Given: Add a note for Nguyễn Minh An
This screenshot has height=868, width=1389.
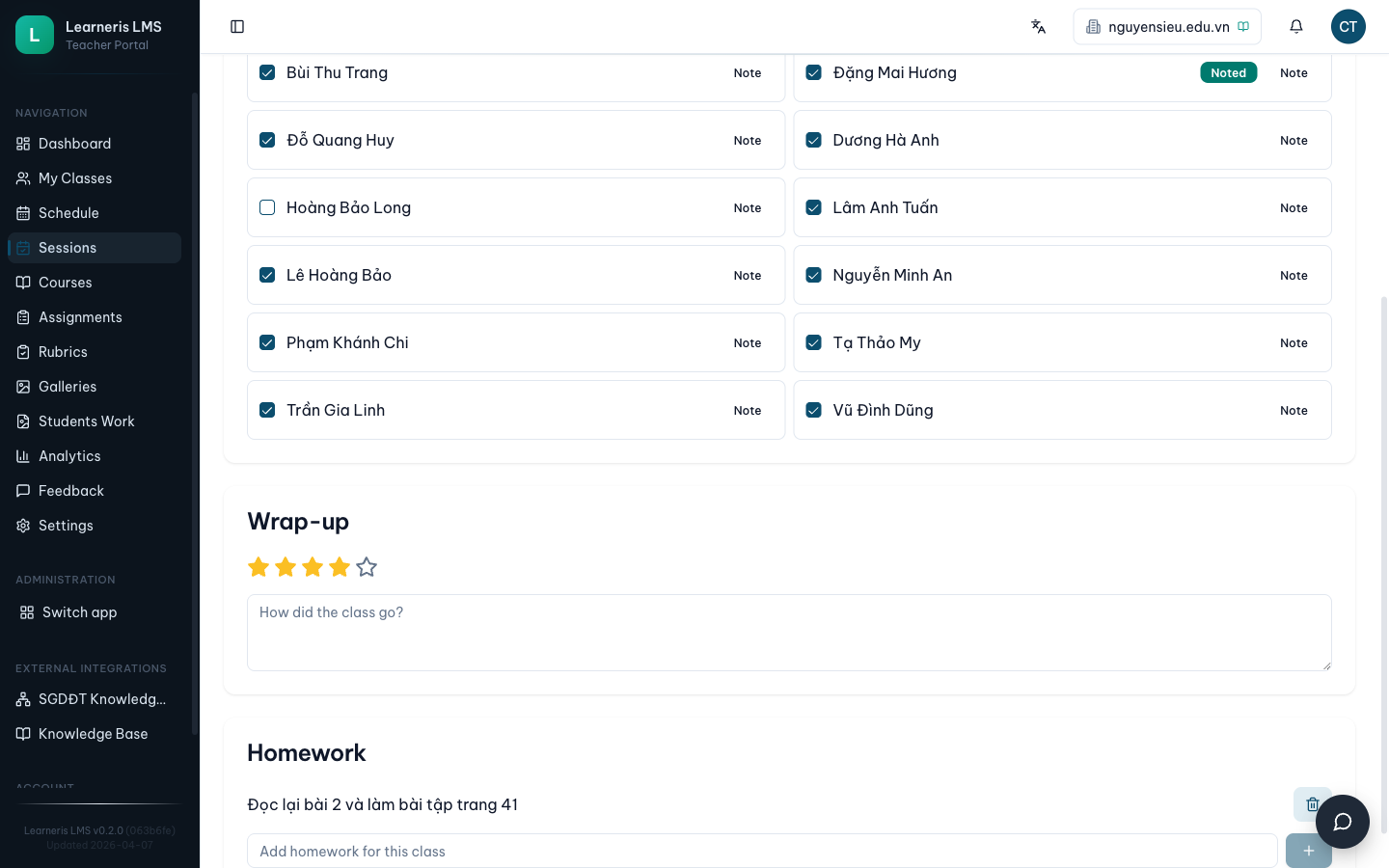Looking at the screenshot, I should point(1294,275).
